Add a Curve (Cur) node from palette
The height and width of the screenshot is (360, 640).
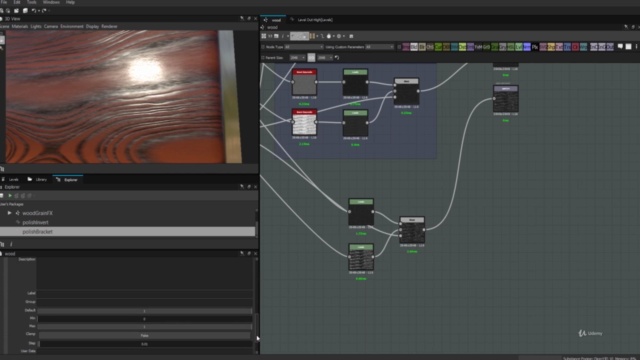(x=438, y=47)
